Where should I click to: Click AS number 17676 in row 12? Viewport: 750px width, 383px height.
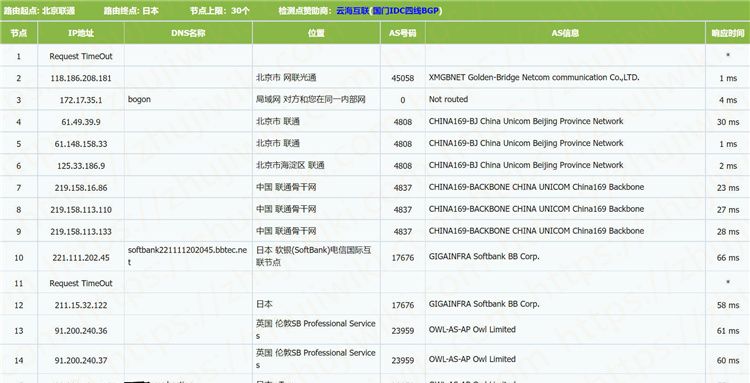[x=403, y=305]
